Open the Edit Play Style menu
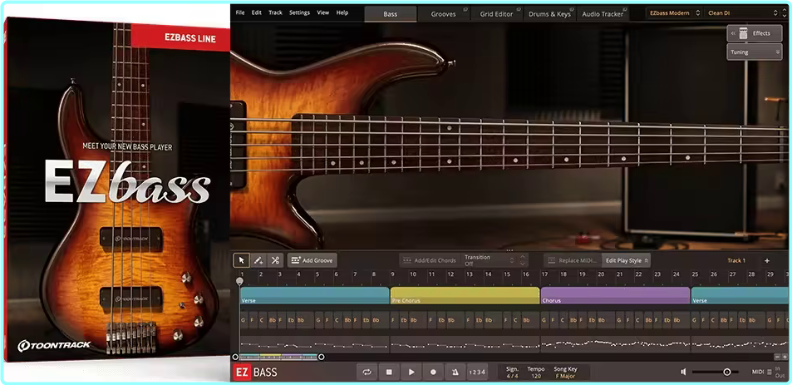The image size is (792, 385). 626,261
